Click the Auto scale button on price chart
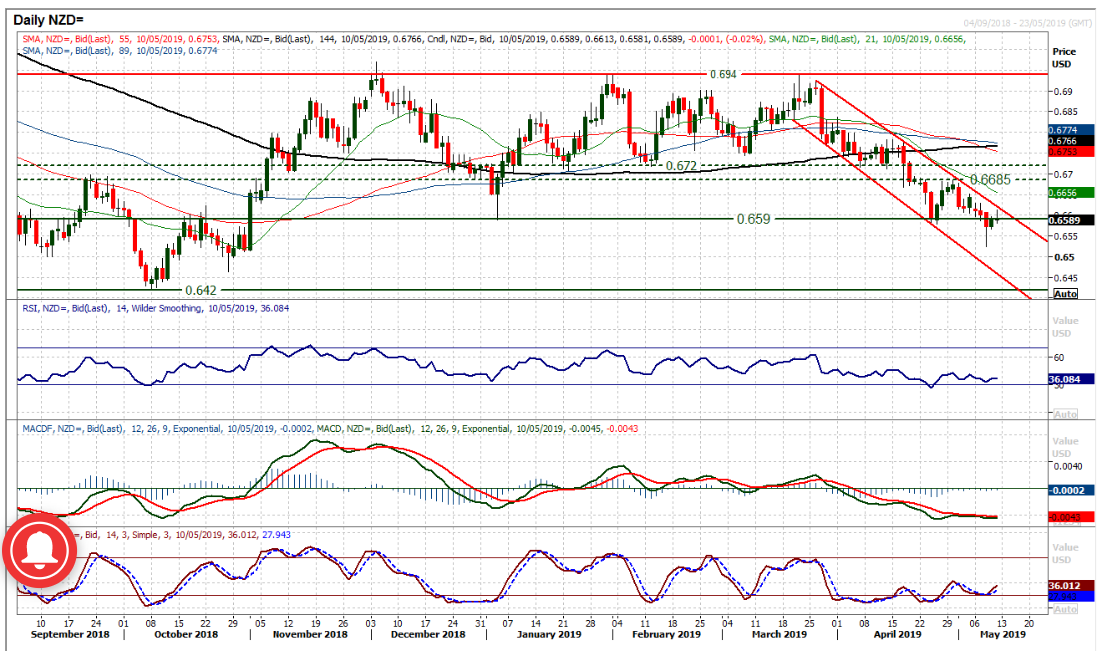This screenshot has width=1120, height=651. pos(1066,294)
